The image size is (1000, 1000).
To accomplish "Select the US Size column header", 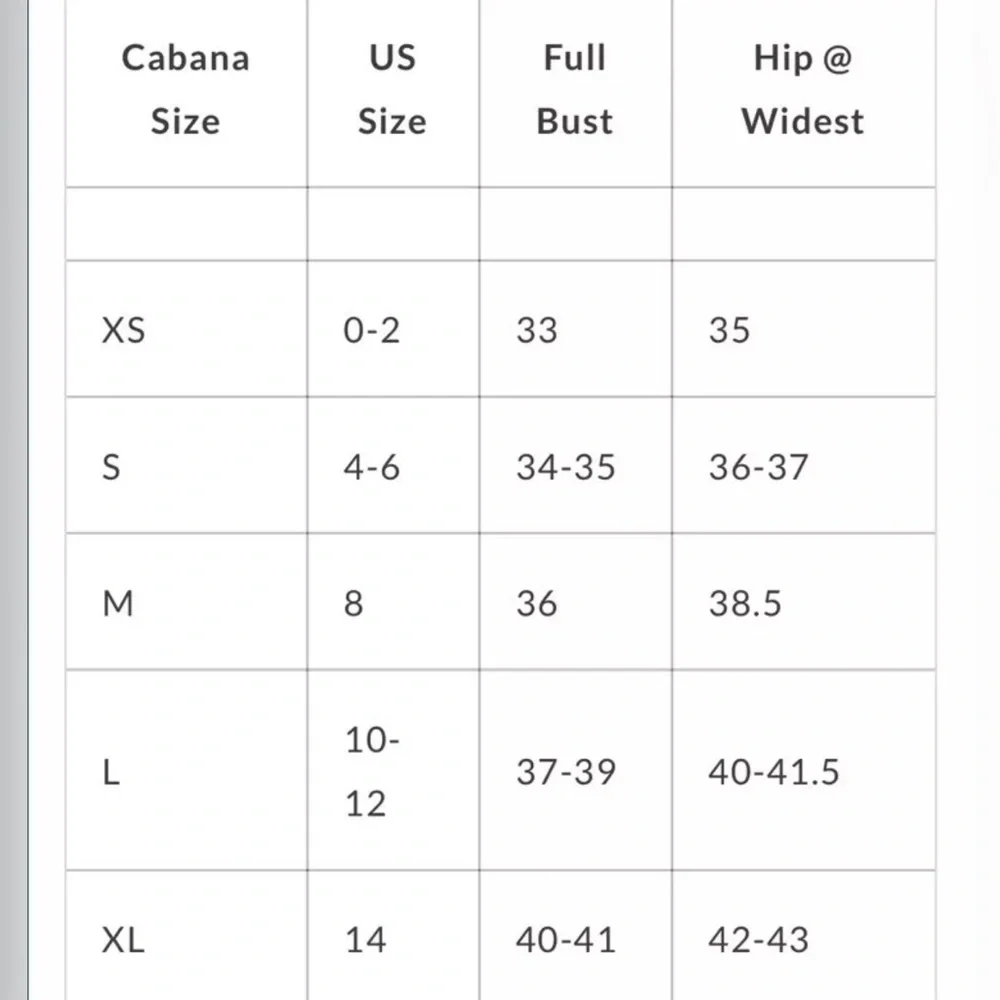I will pos(392,89).
